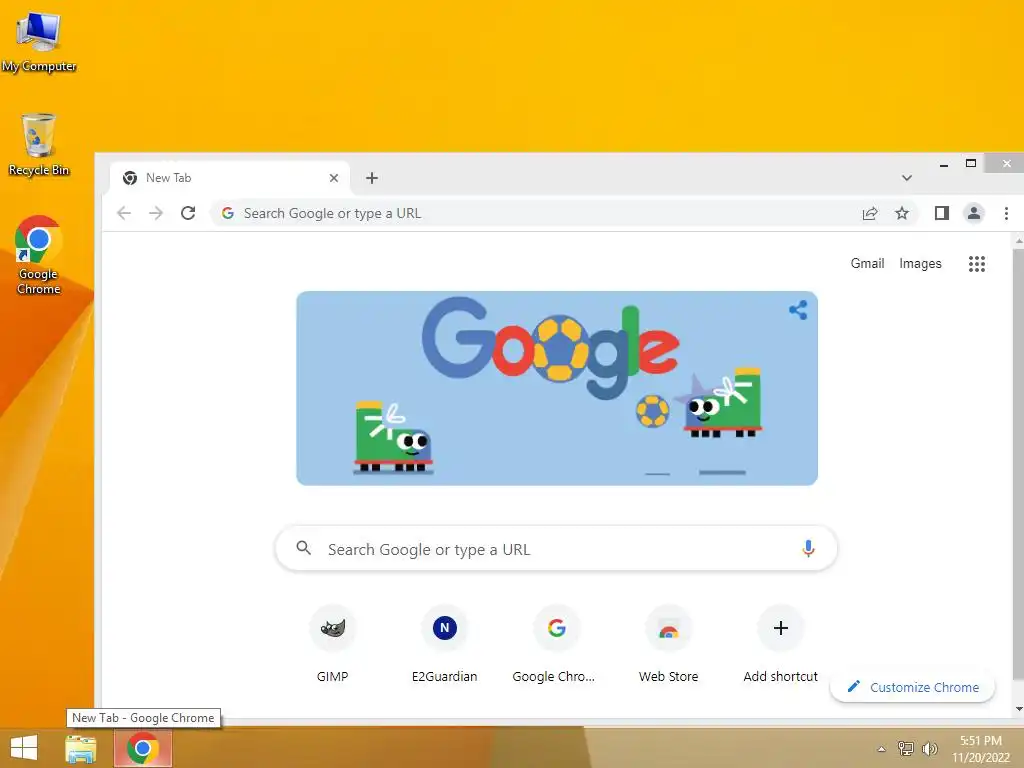
Task: Open the Web Store shortcut tile
Action: pos(669,644)
